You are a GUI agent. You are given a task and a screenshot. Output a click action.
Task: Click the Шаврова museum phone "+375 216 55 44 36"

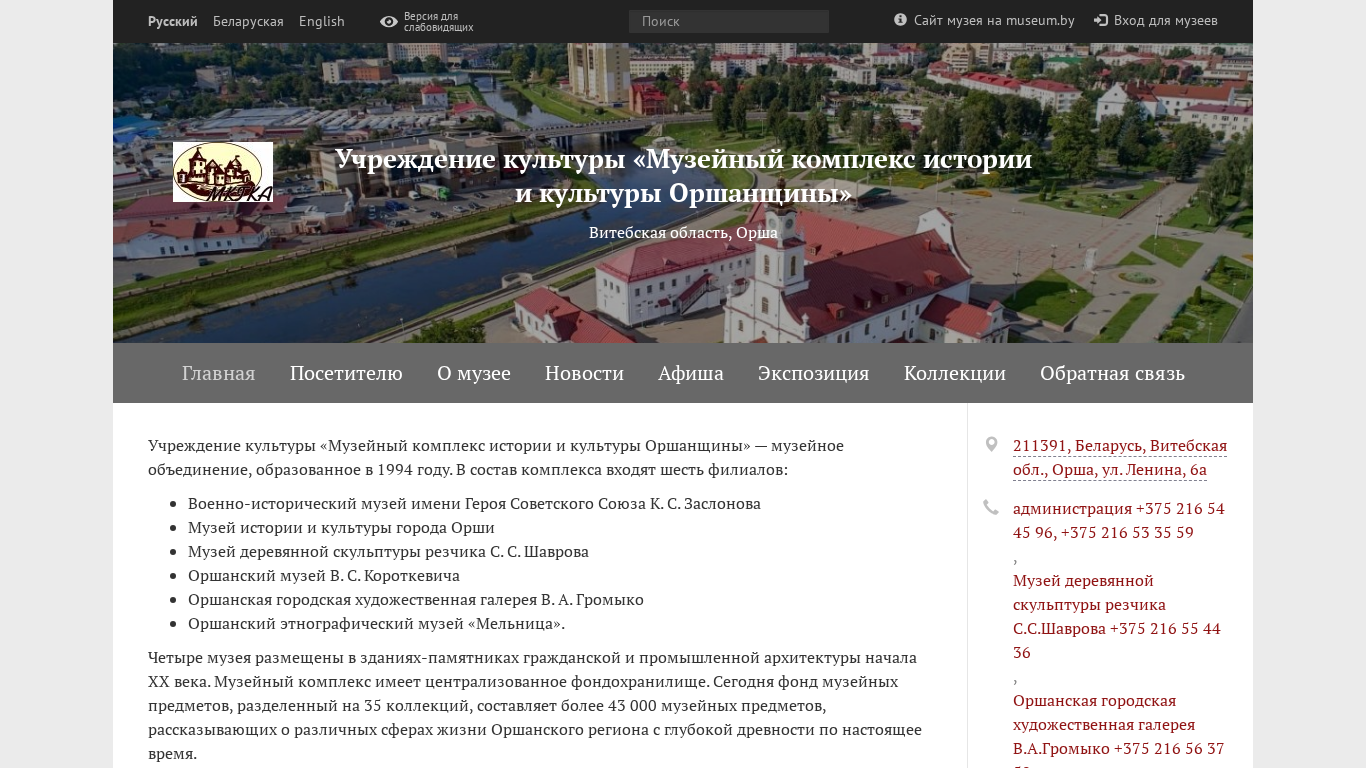point(1117,616)
